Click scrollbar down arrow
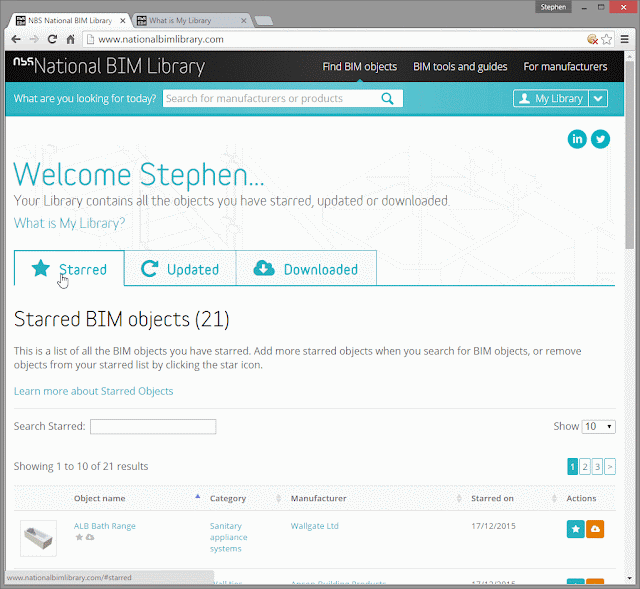 629,578
